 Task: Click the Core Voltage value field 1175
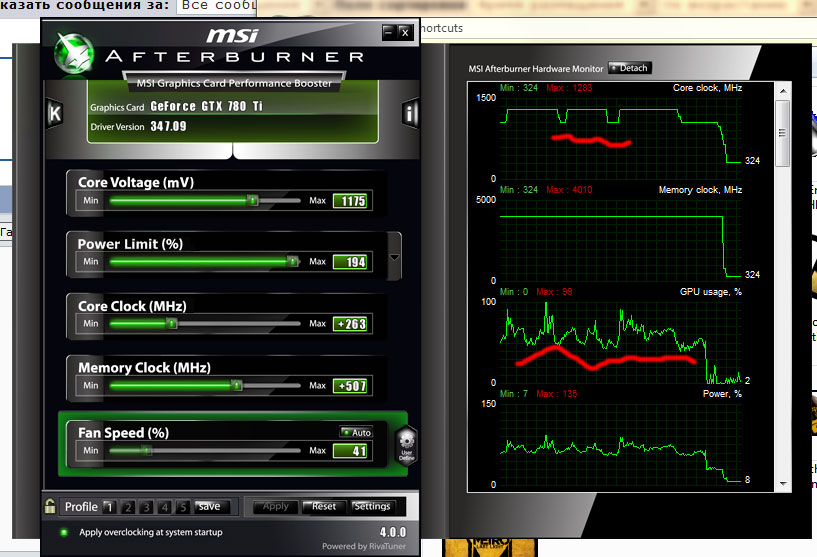pos(350,201)
